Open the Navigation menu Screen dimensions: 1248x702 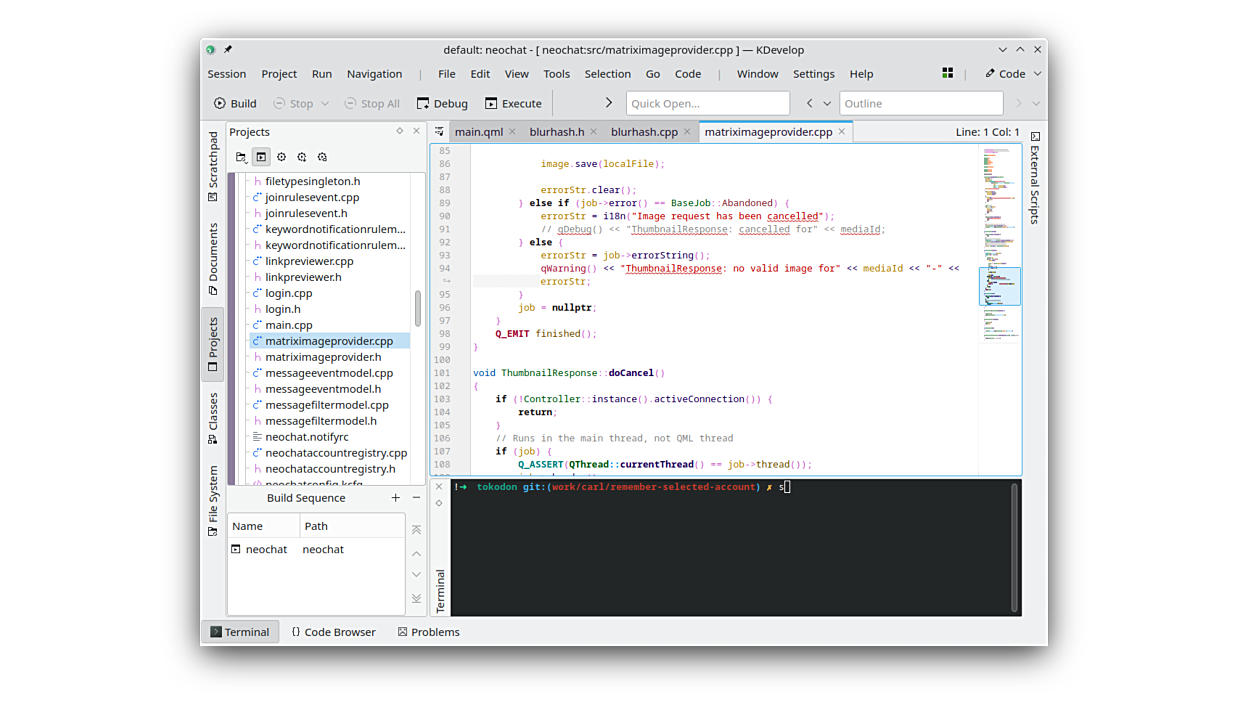(374, 74)
